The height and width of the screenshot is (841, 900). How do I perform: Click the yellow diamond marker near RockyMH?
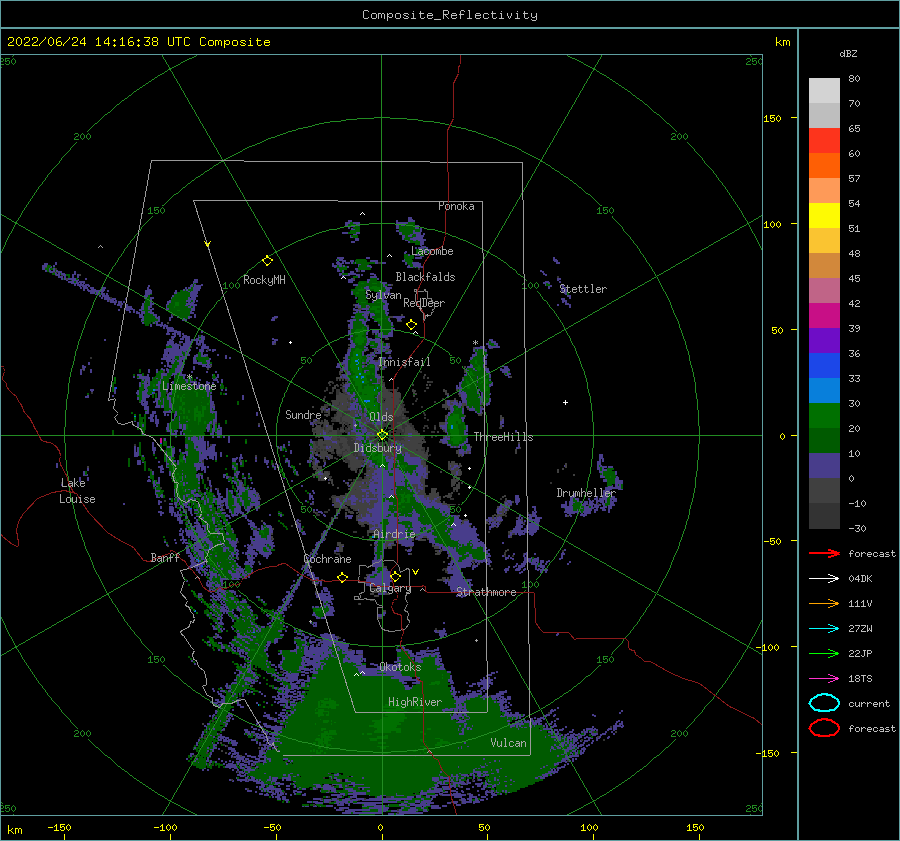tap(267, 261)
